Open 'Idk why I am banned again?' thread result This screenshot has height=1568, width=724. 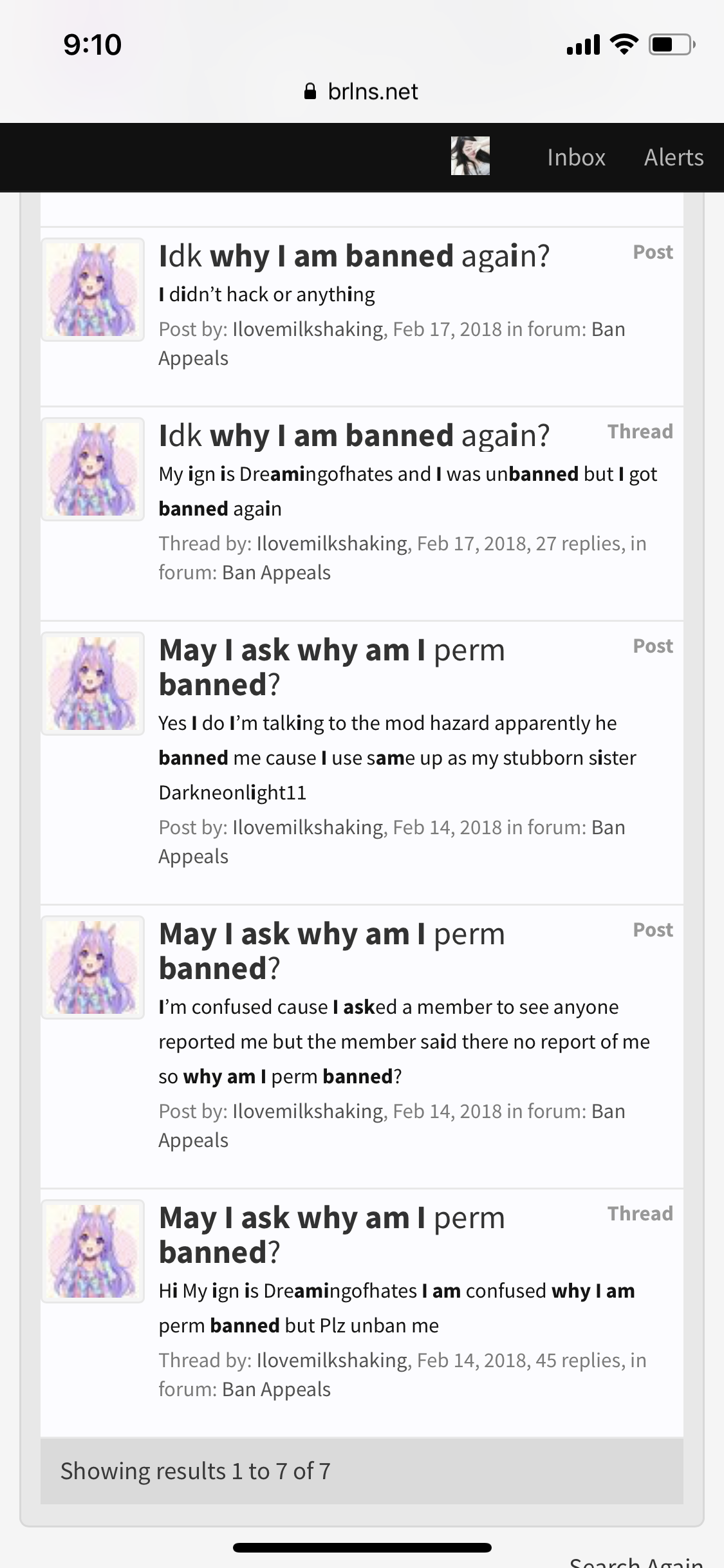[354, 435]
